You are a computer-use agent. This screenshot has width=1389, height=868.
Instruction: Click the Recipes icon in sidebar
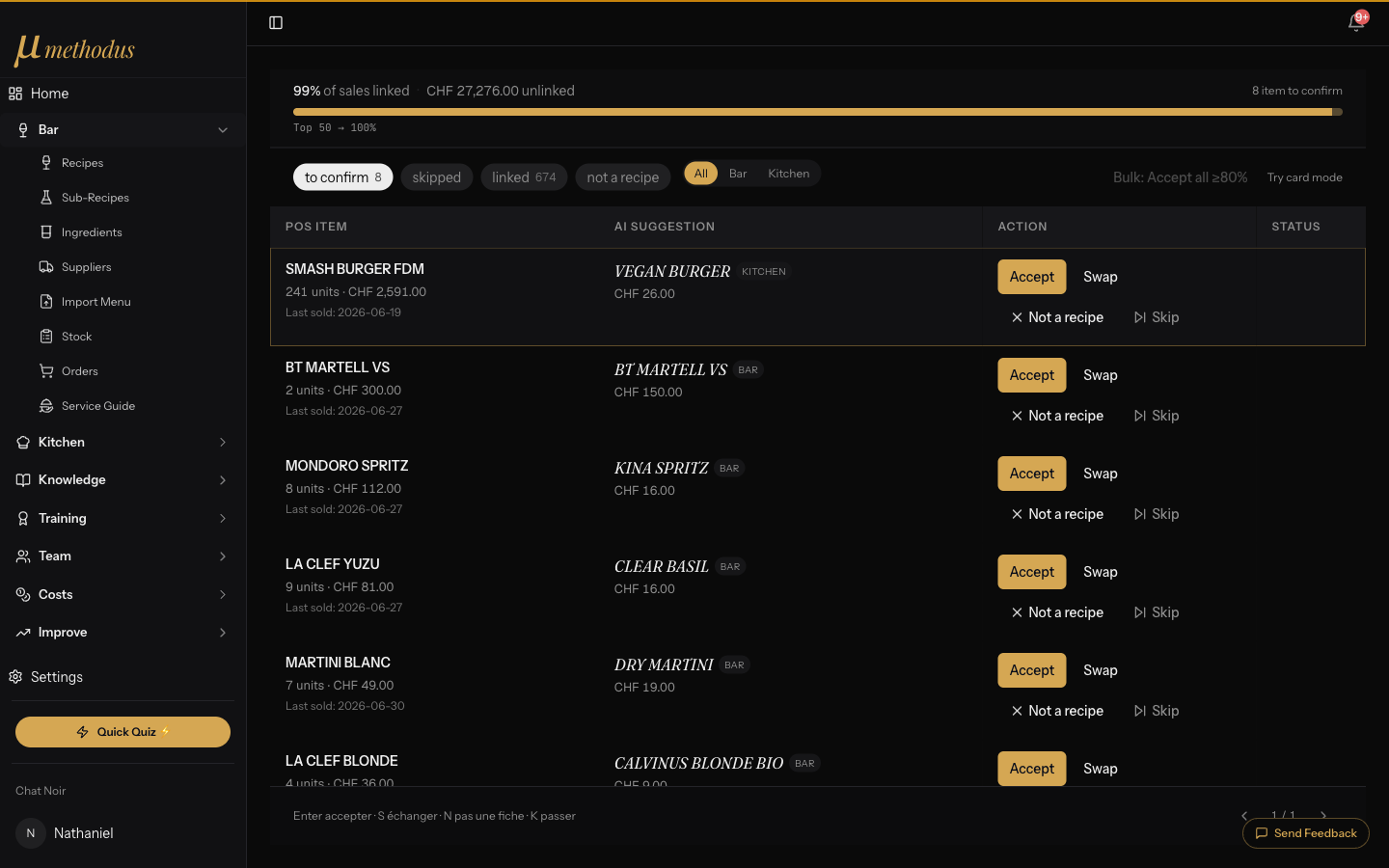tap(46, 163)
